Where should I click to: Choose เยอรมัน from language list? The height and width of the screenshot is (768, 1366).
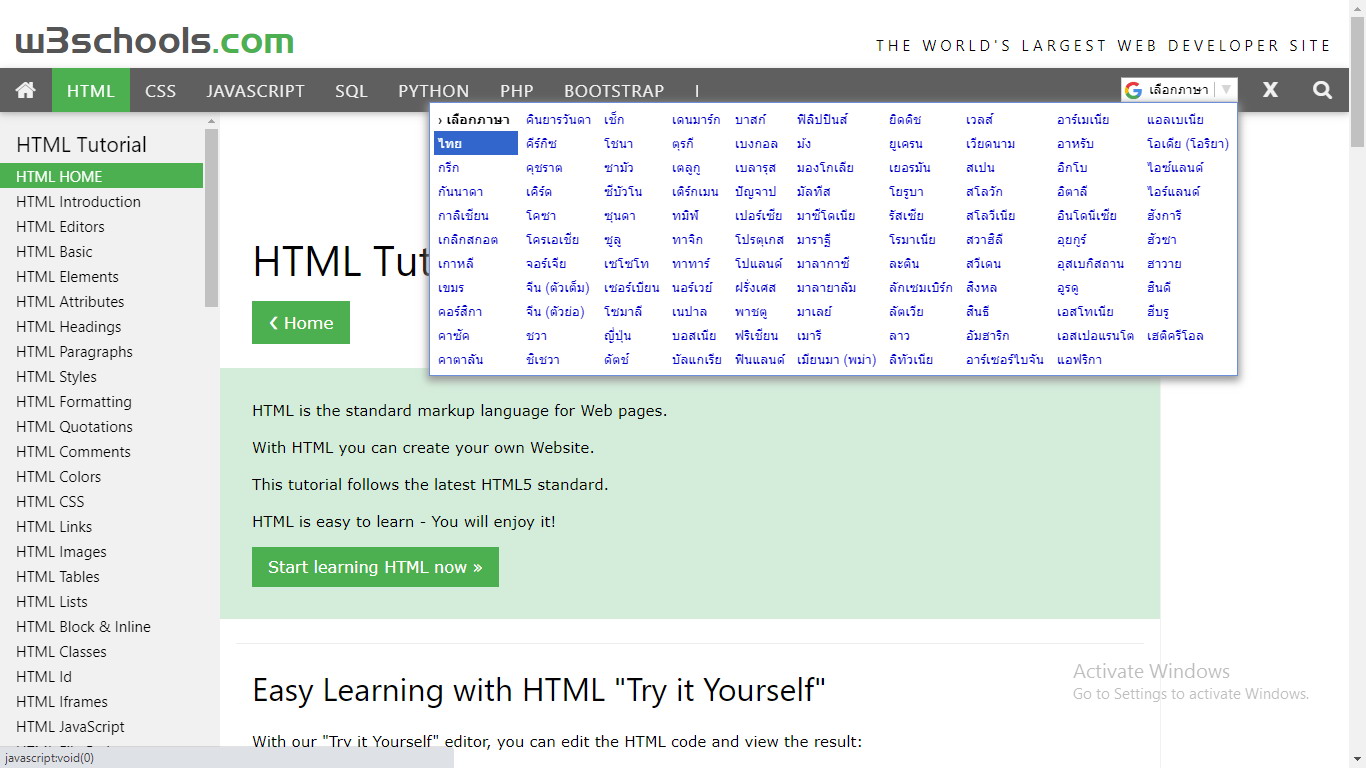click(x=909, y=167)
